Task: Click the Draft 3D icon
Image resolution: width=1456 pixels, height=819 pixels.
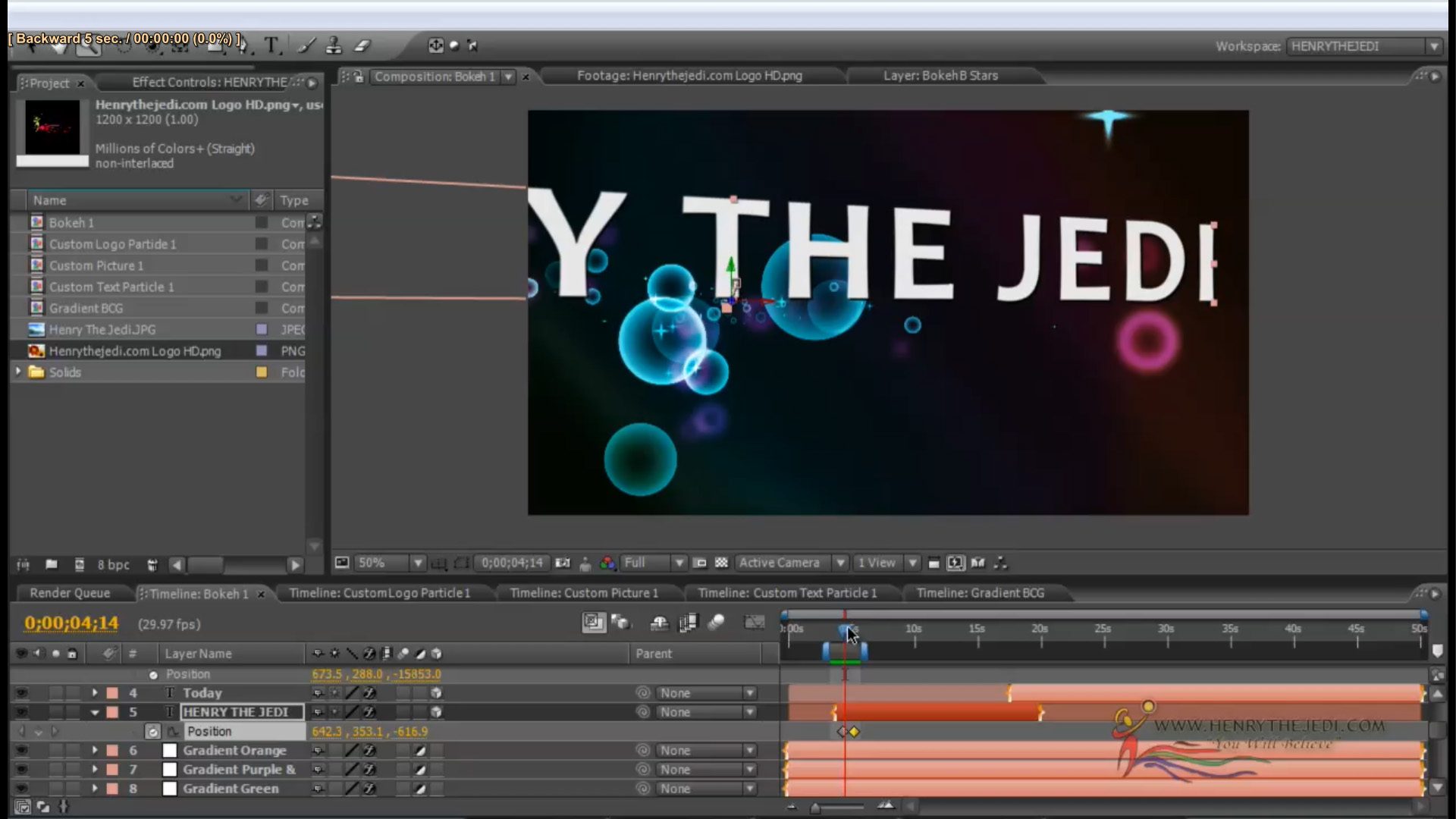Action: [621, 623]
